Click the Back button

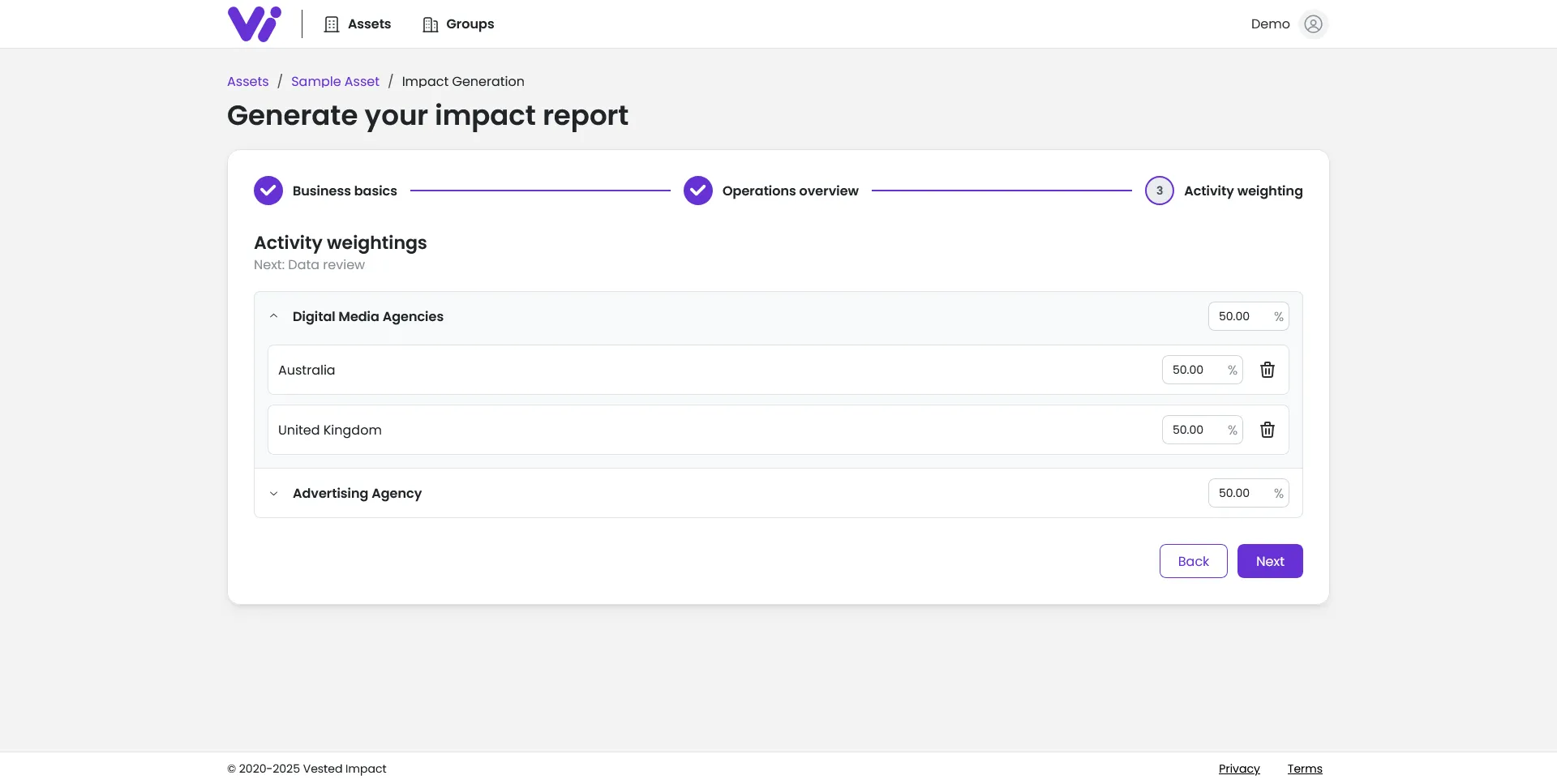[x=1193, y=560]
